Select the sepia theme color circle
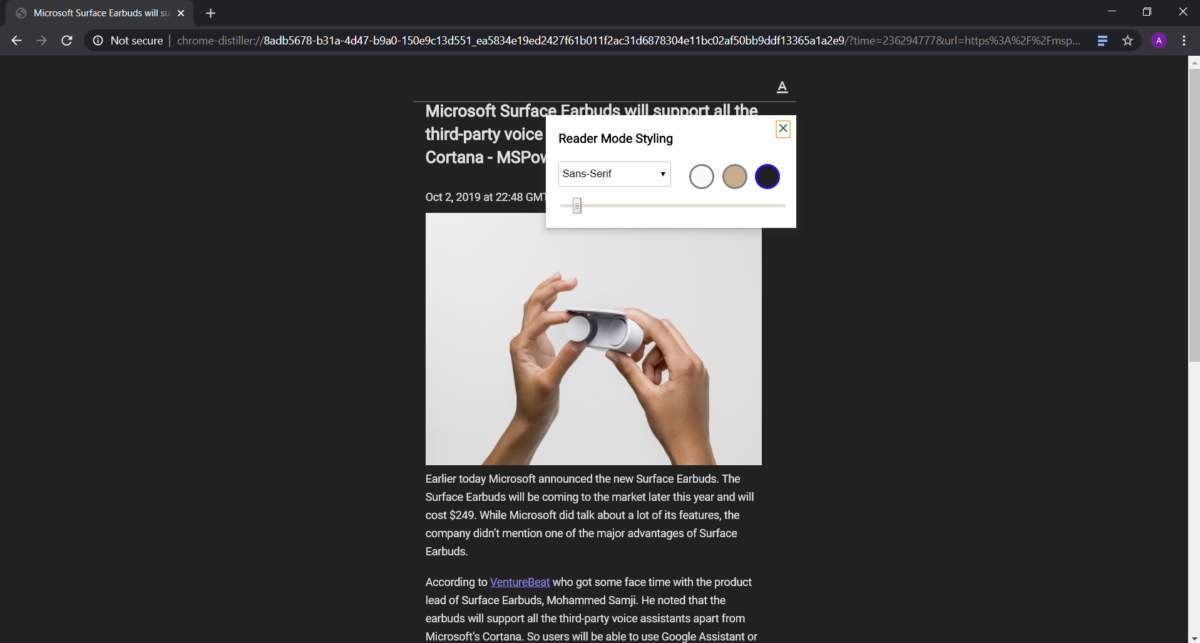 [x=735, y=177]
